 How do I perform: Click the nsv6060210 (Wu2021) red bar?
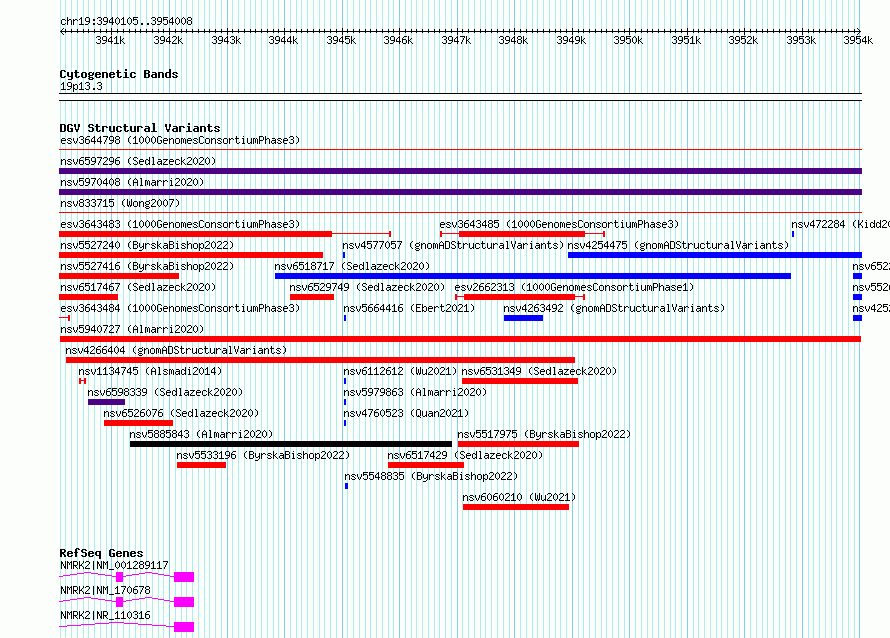(x=515, y=507)
